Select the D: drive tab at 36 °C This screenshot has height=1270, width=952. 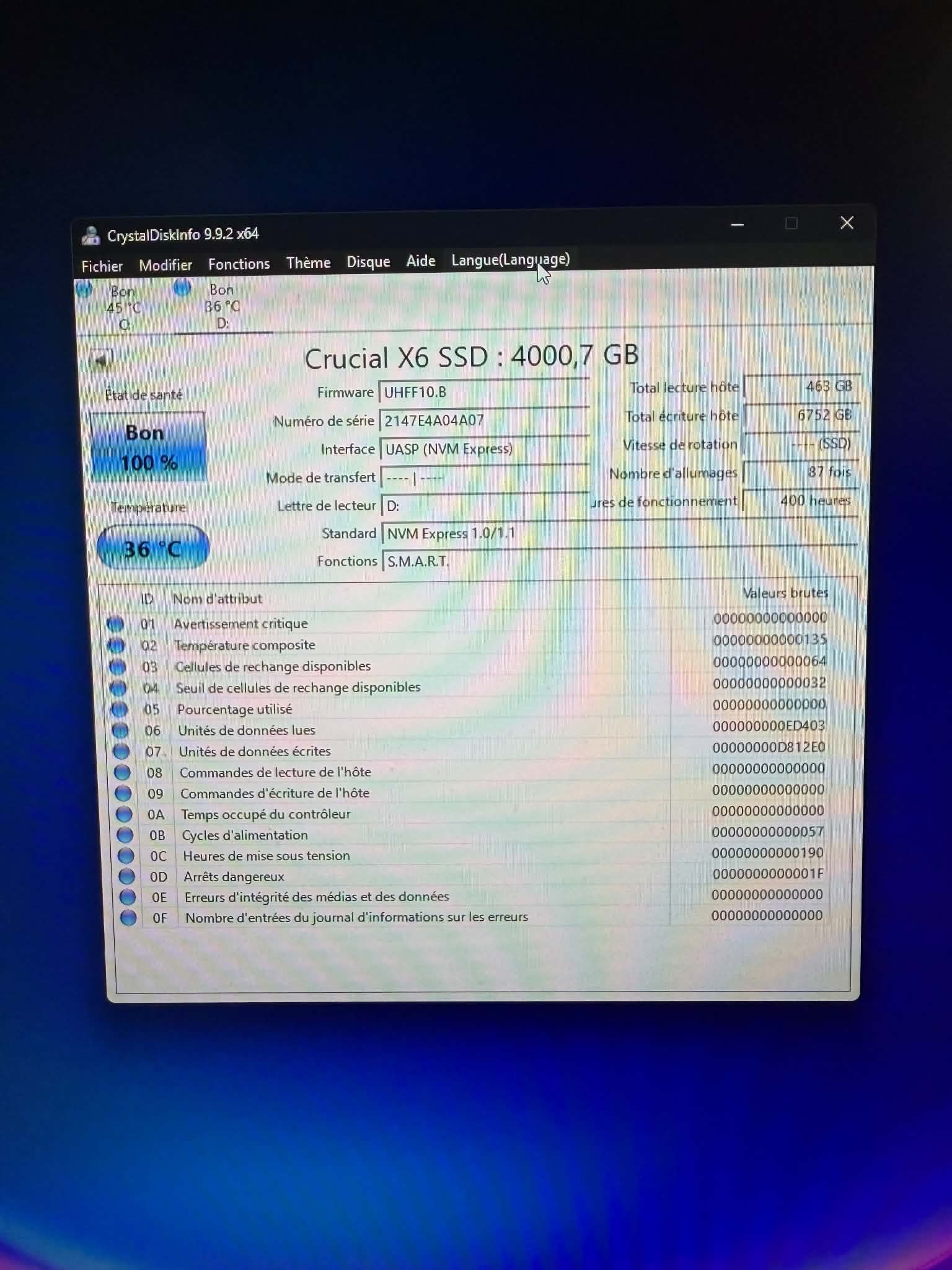coord(222,306)
